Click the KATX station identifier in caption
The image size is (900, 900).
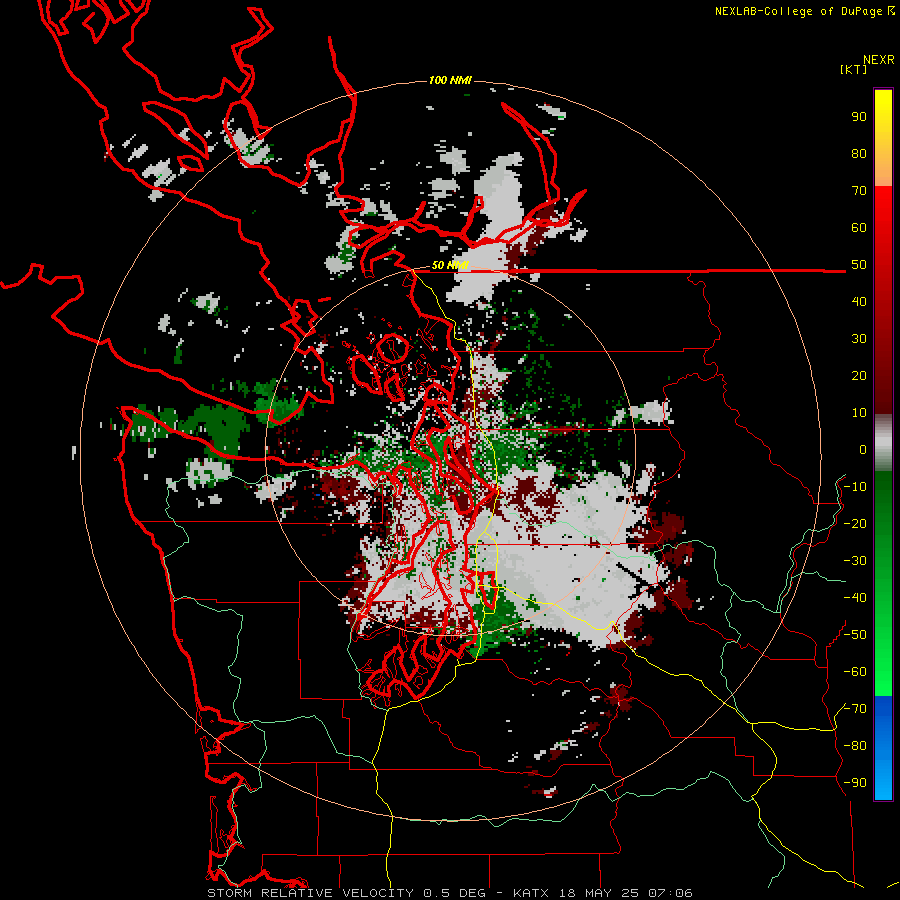531,893
